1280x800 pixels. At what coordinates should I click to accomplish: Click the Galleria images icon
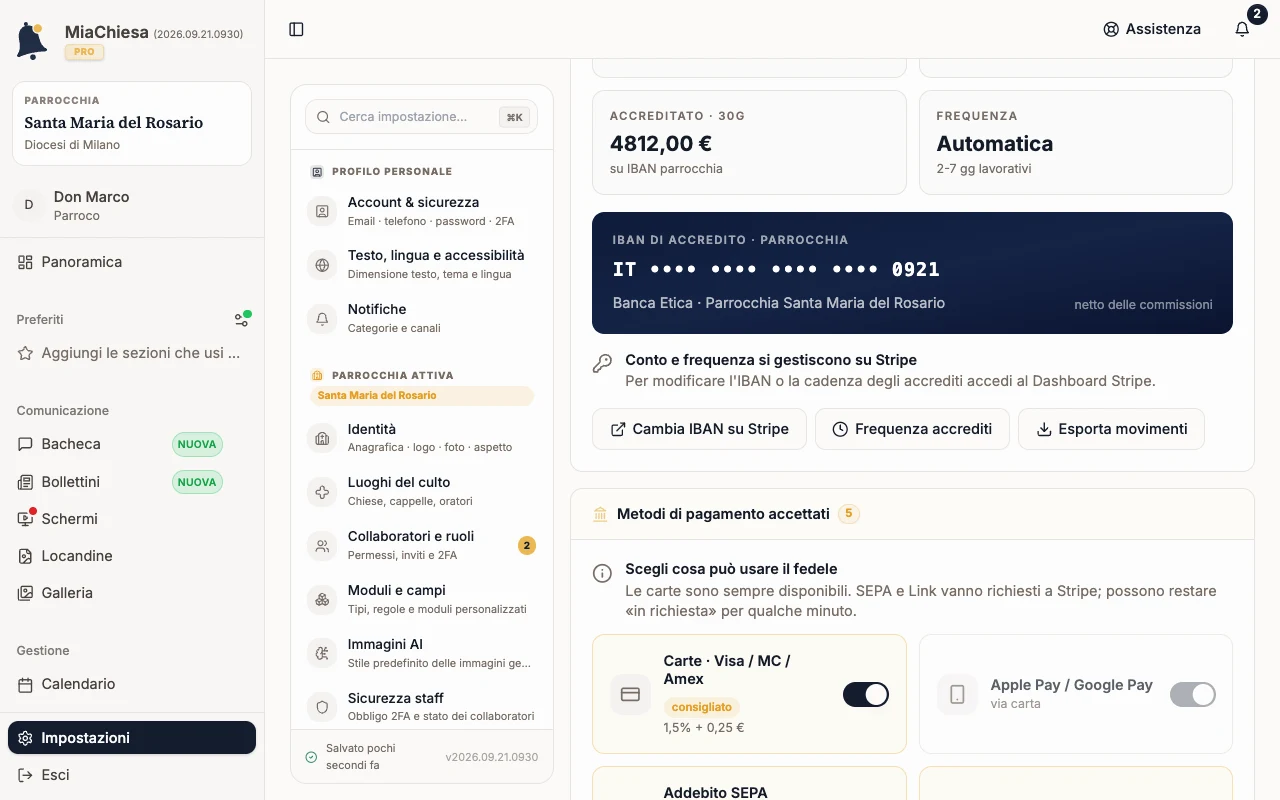click(25, 593)
